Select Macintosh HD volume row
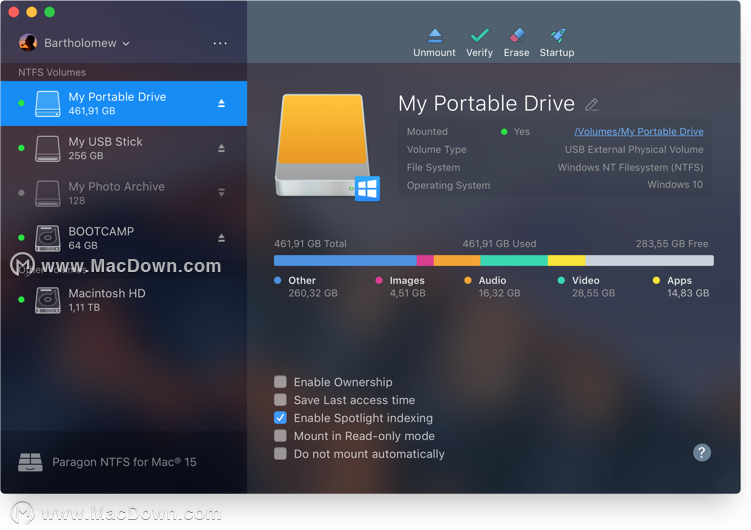 (x=124, y=300)
